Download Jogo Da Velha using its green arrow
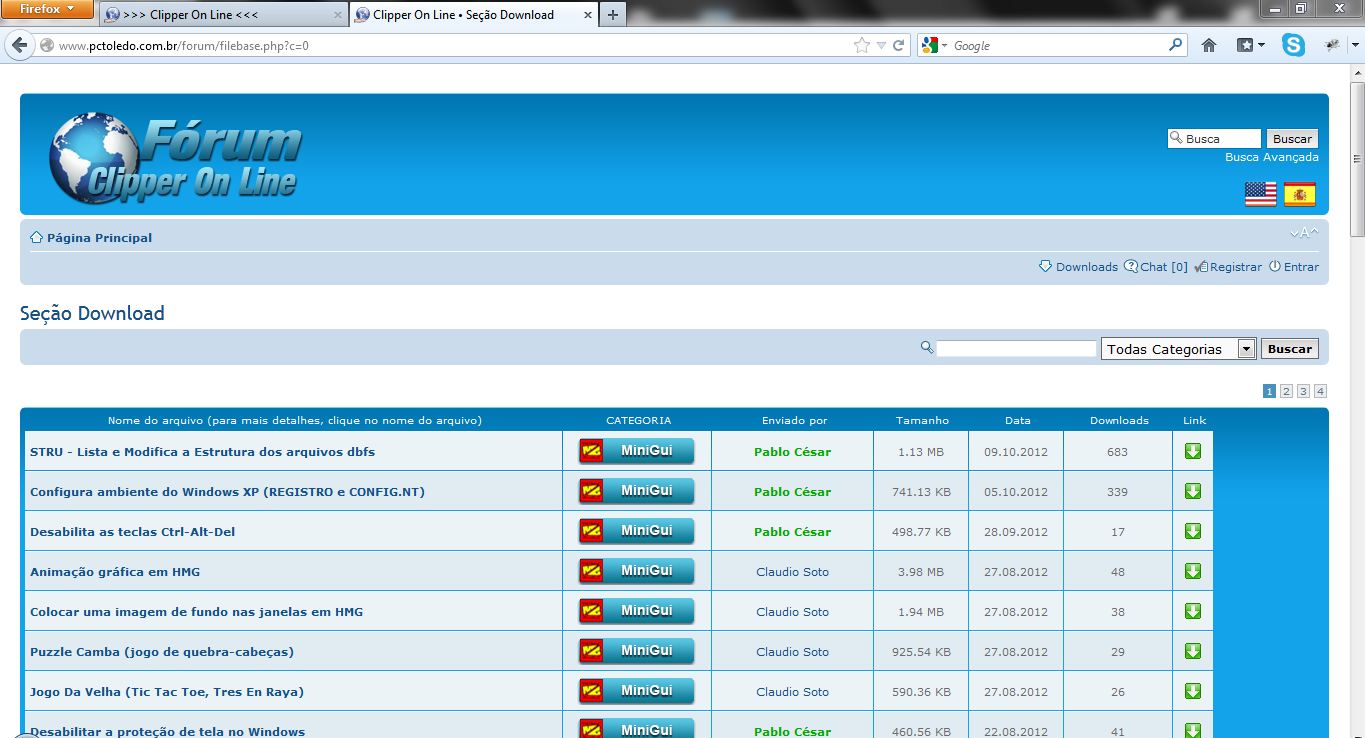 [1192, 691]
